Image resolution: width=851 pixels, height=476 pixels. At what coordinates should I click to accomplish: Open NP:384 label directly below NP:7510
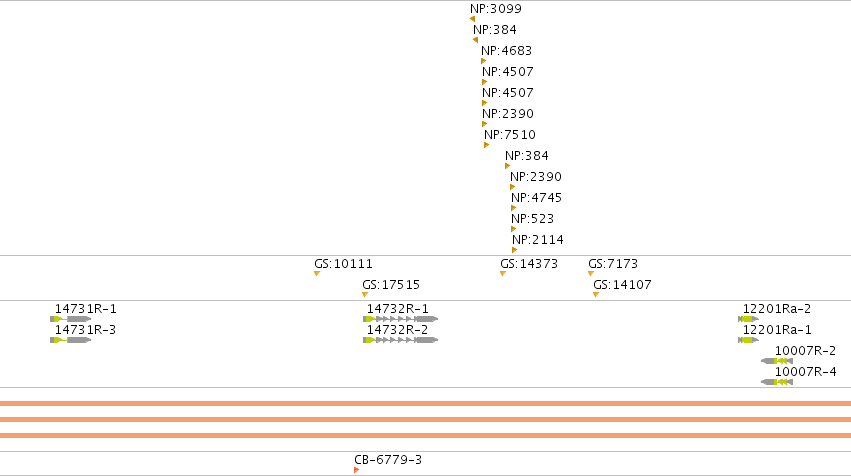click(527, 156)
